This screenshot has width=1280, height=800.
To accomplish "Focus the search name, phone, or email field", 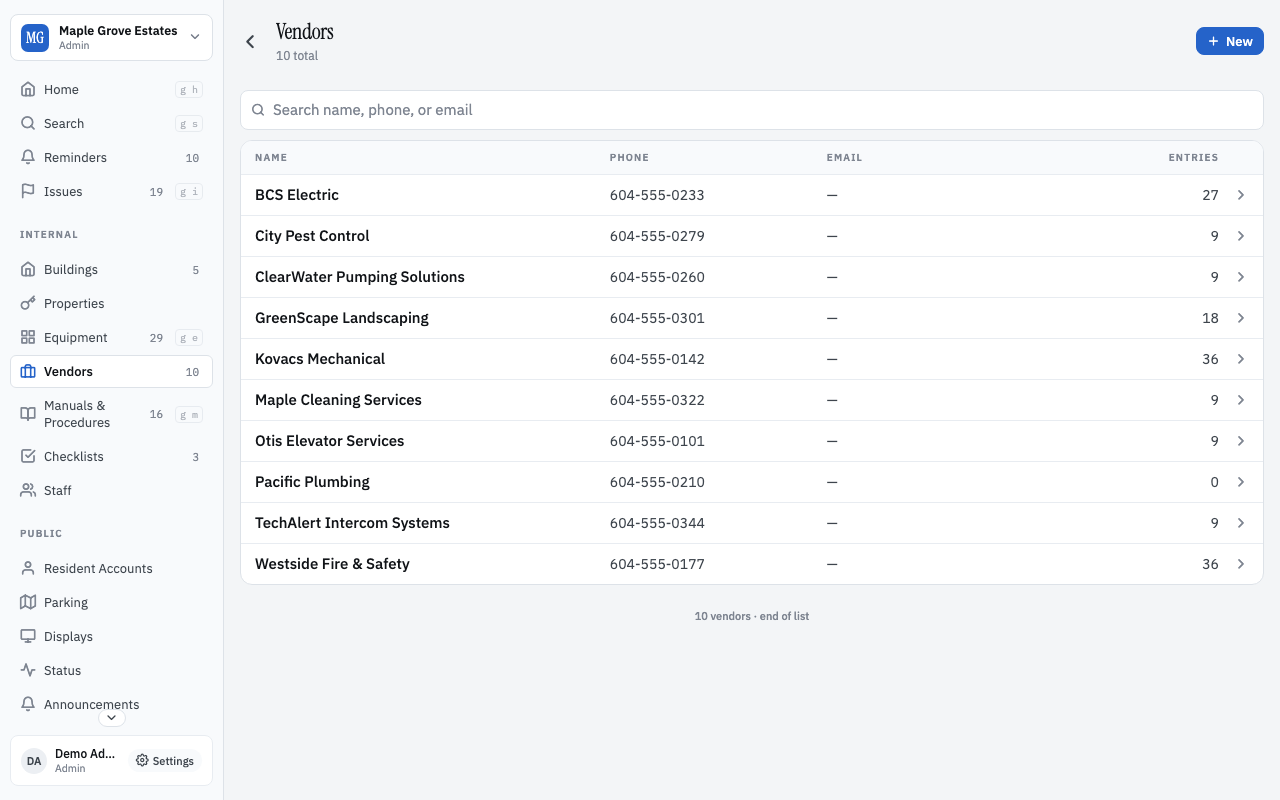I will (x=752, y=110).
